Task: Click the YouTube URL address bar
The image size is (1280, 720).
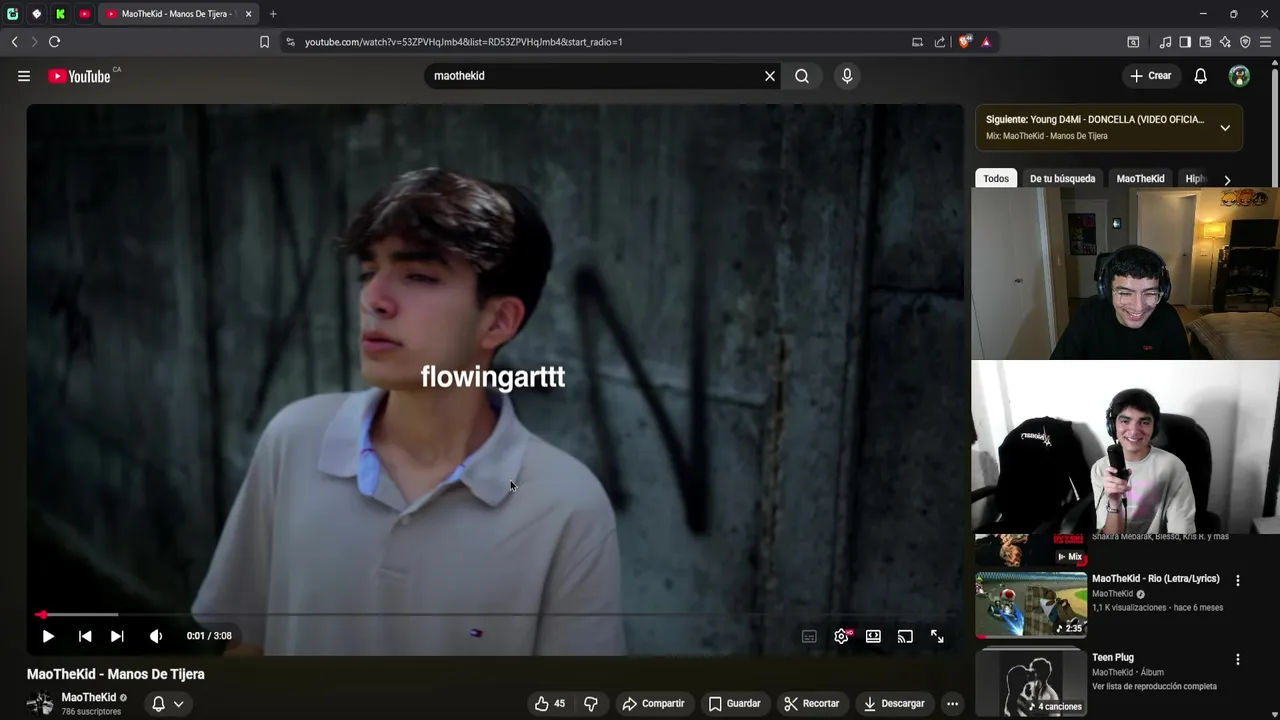Action: 600,42
